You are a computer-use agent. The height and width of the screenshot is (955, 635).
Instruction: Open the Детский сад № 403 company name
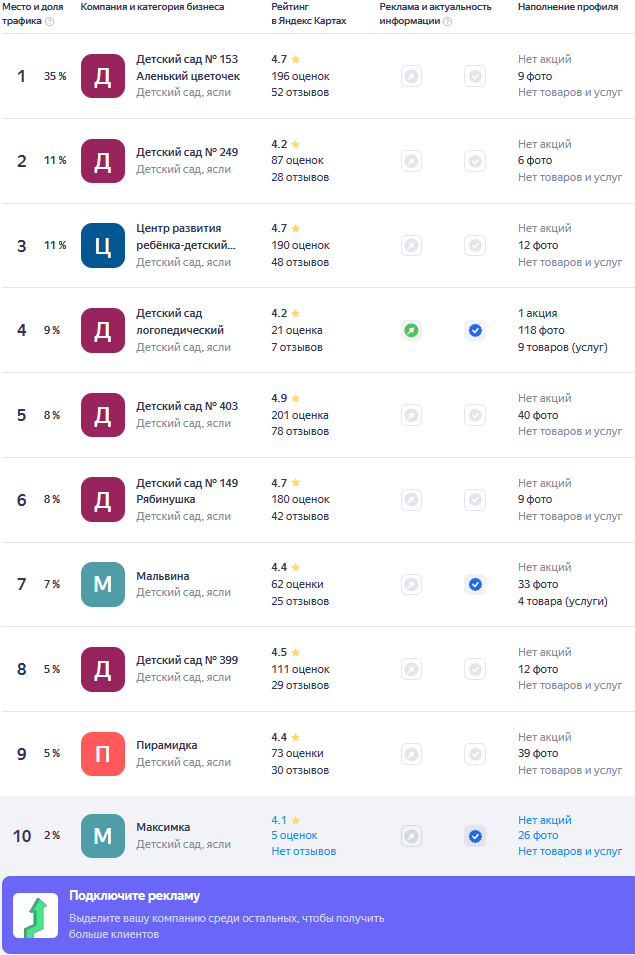point(187,407)
